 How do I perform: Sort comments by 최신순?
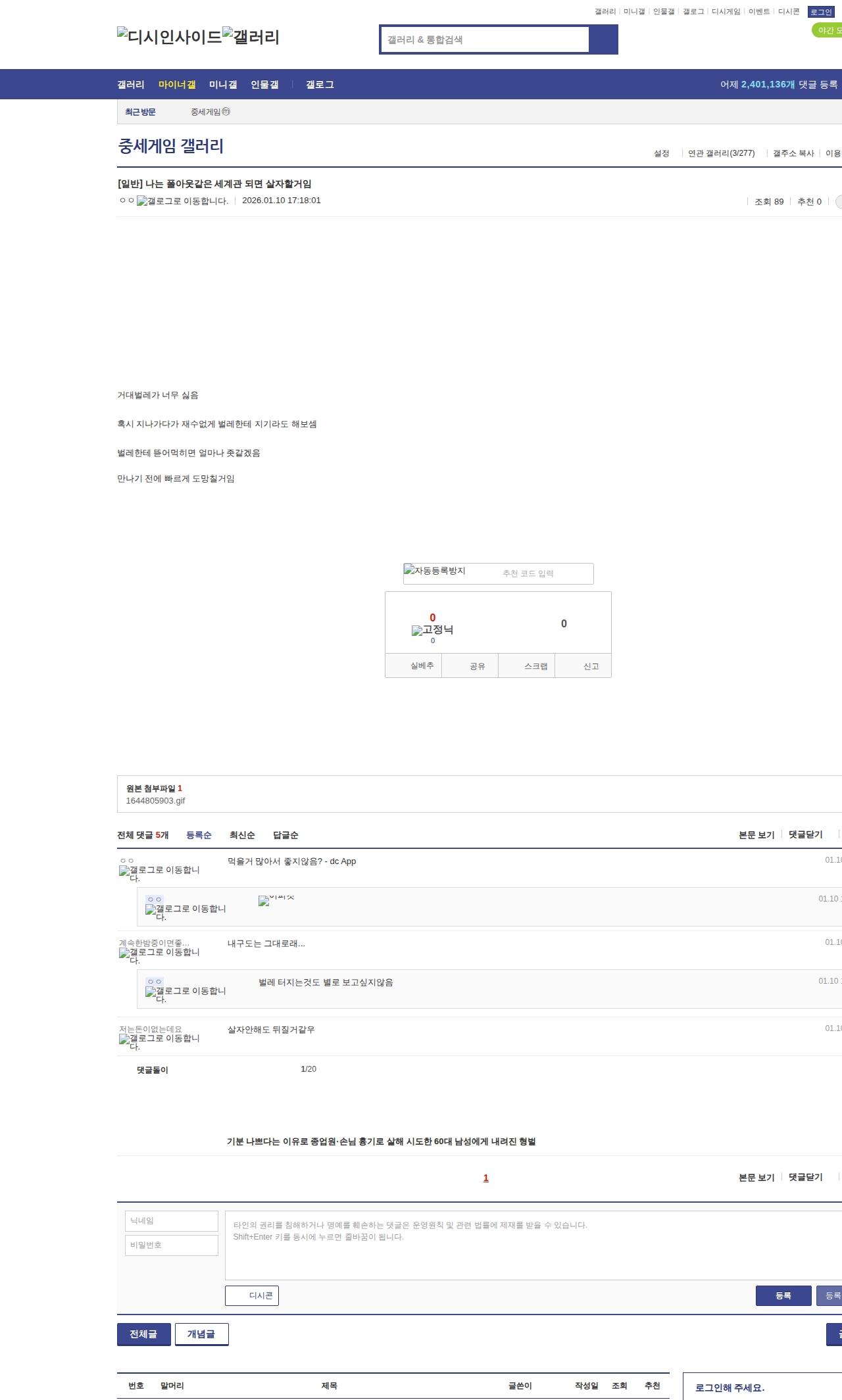pyautogui.click(x=242, y=835)
